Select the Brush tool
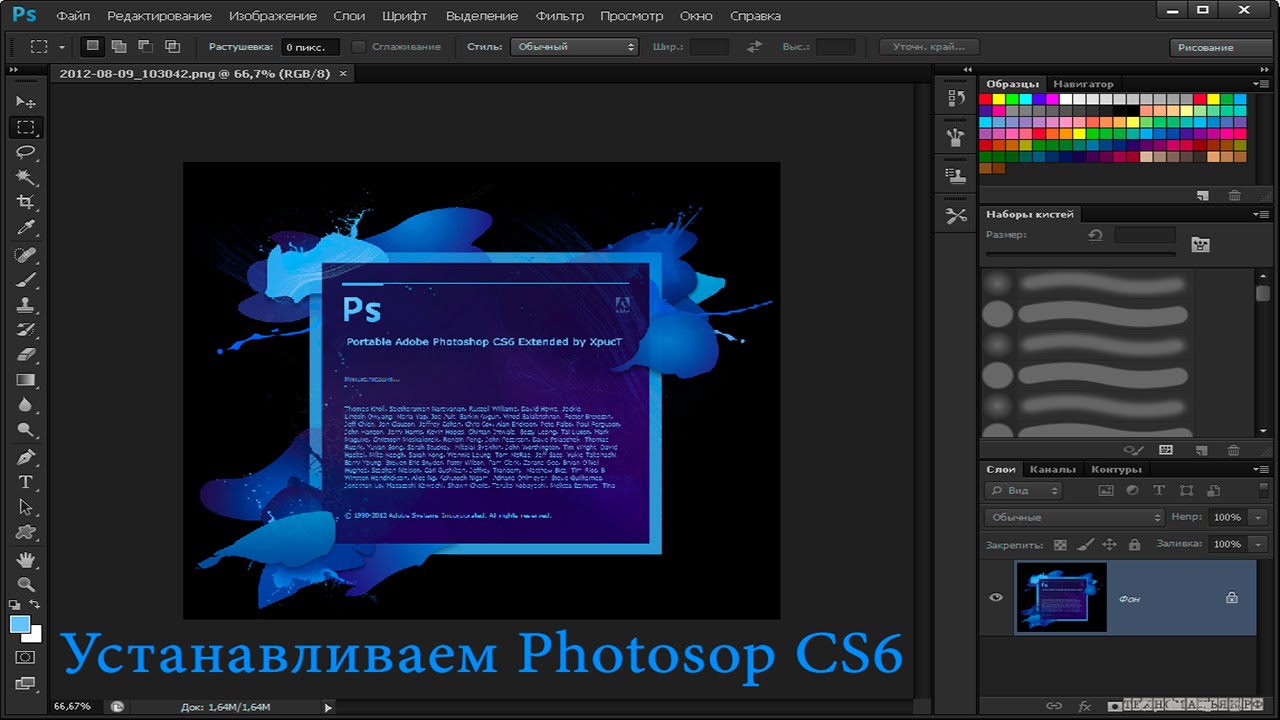Viewport: 1280px width, 720px height. pyautogui.click(x=26, y=280)
